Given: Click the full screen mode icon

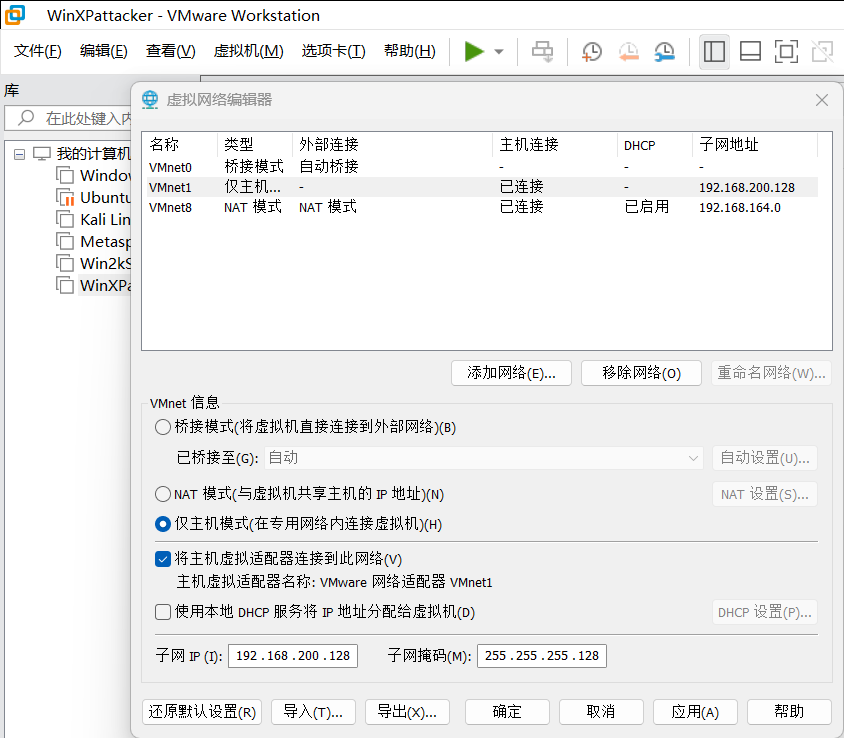Looking at the screenshot, I should tap(786, 52).
